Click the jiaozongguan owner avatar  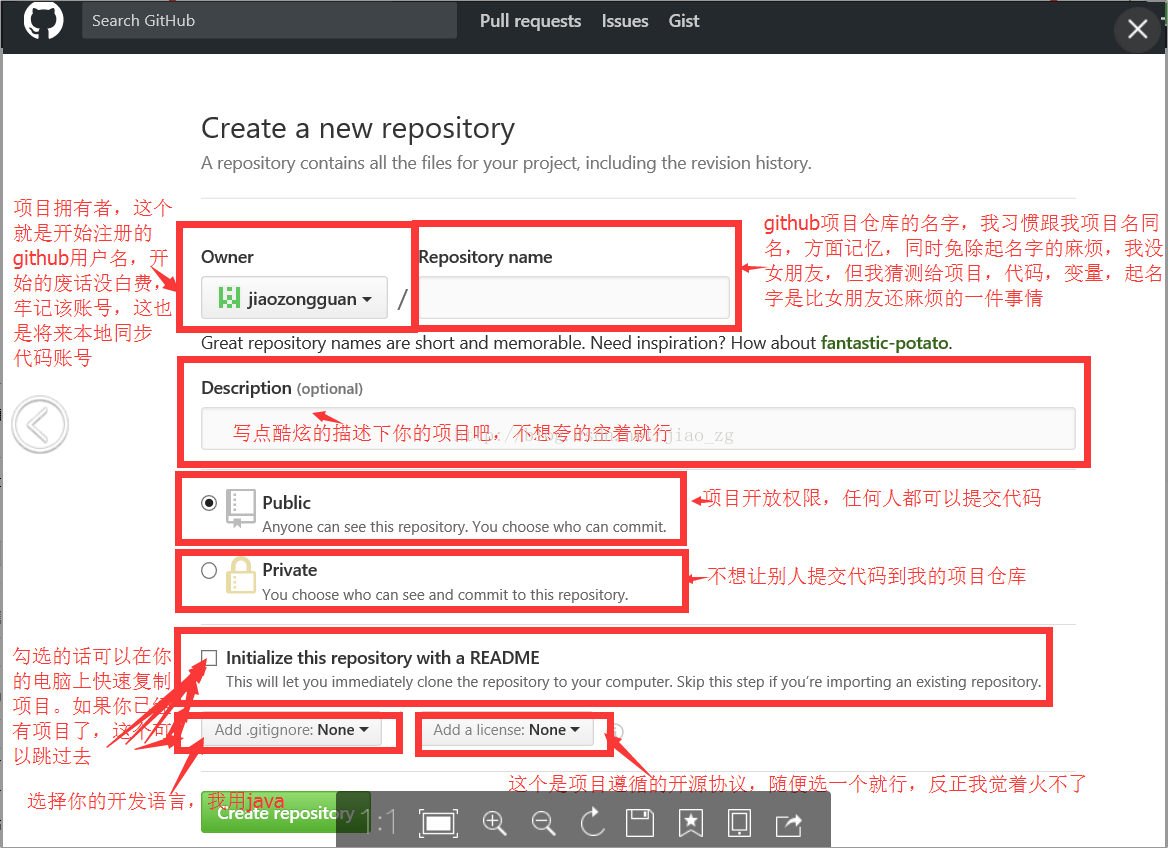[x=229, y=298]
